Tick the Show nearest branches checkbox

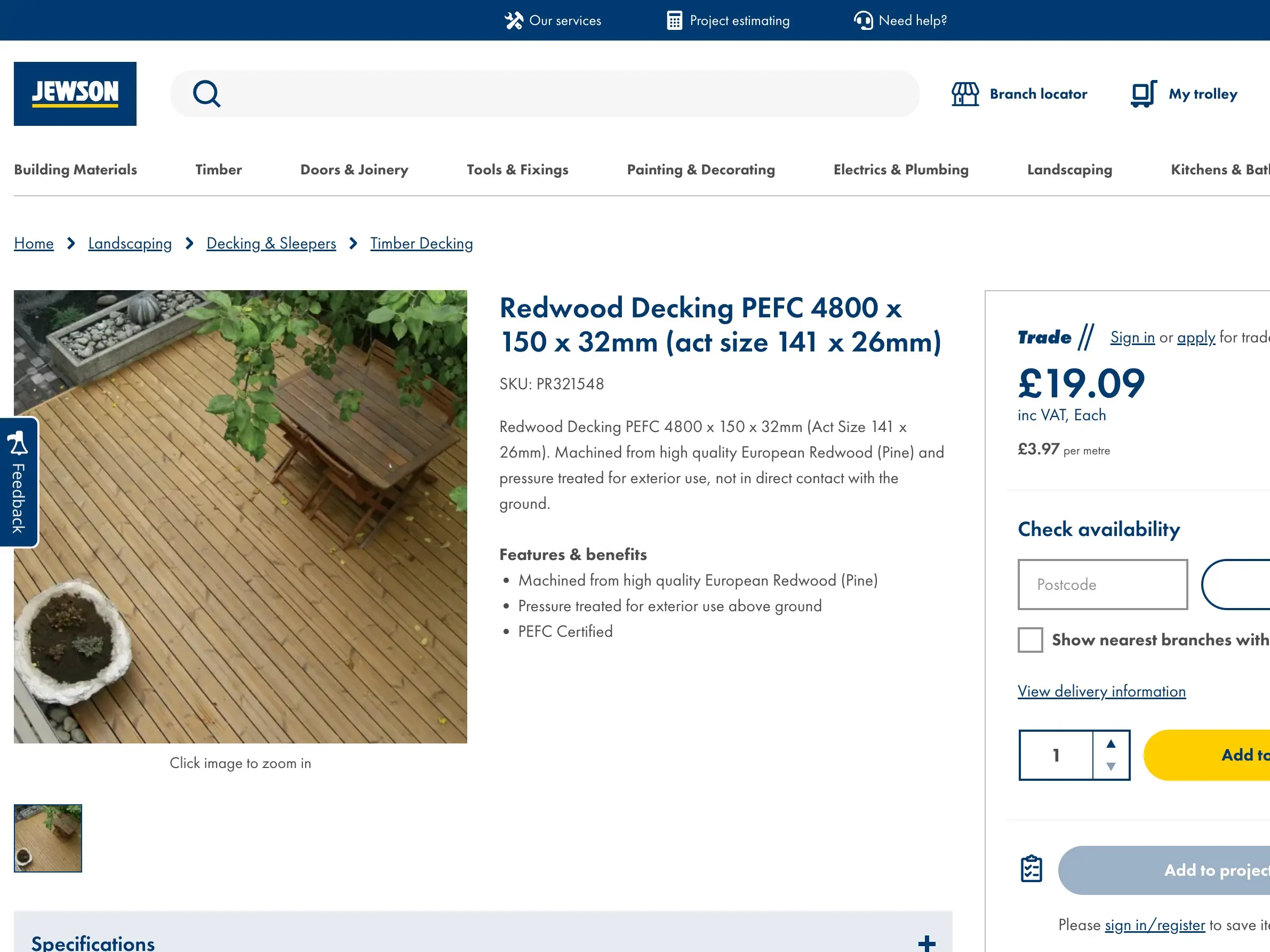point(1030,639)
